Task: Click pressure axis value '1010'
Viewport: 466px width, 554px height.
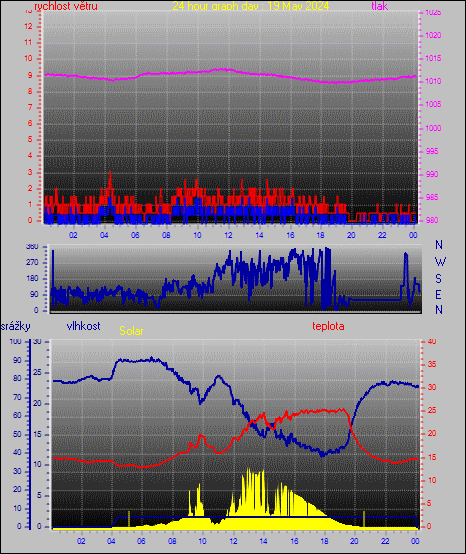Action: (x=433, y=81)
